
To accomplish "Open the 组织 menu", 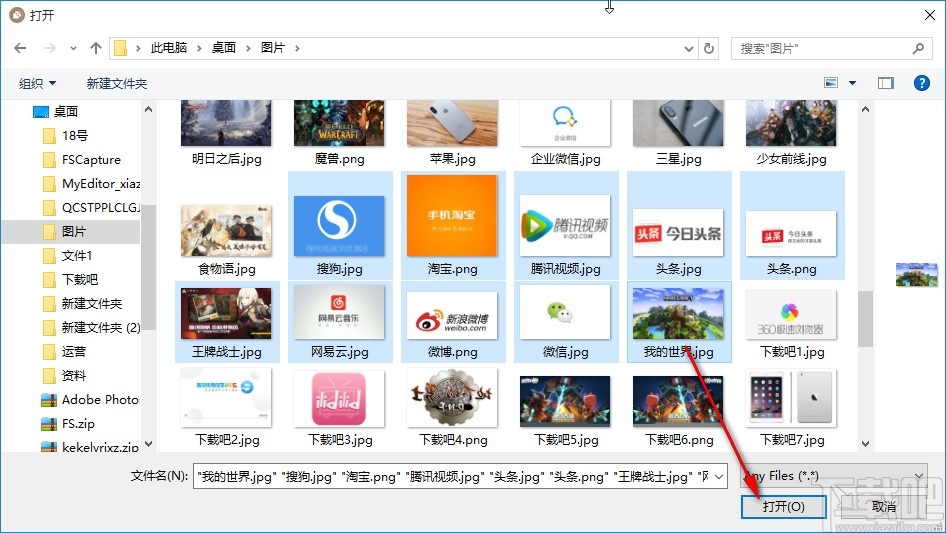I will pyautogui.click(x=37, y=83).
